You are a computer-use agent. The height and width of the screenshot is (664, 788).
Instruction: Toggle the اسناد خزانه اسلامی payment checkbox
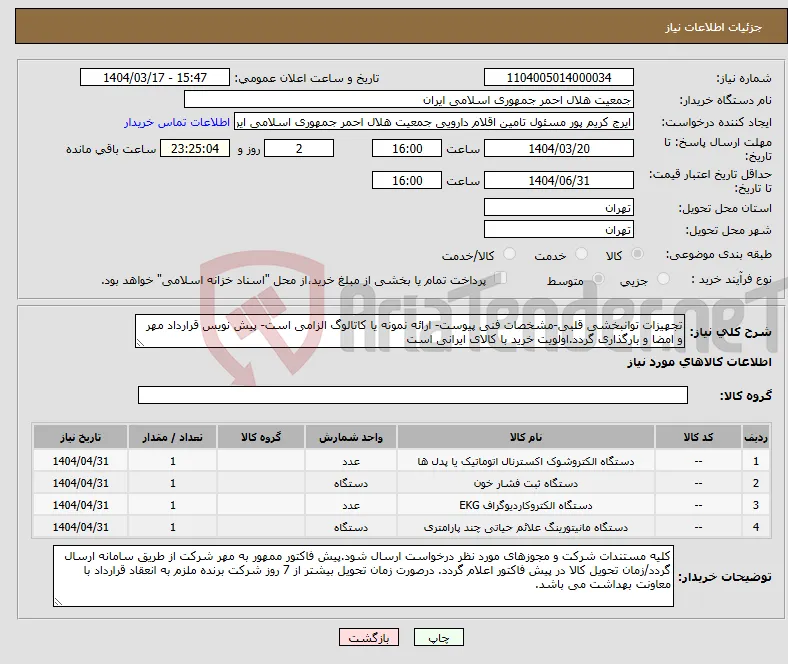[x=500, y=277]
